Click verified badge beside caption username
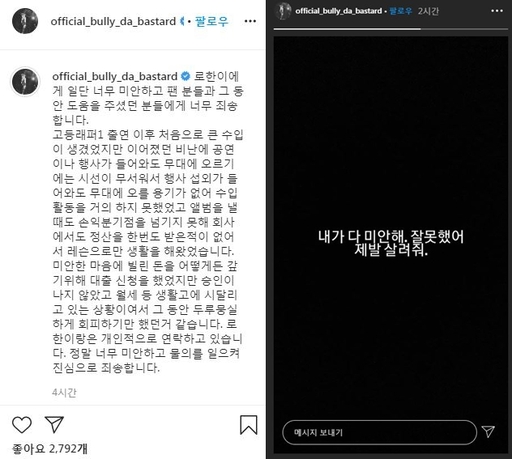 [185, 76]
